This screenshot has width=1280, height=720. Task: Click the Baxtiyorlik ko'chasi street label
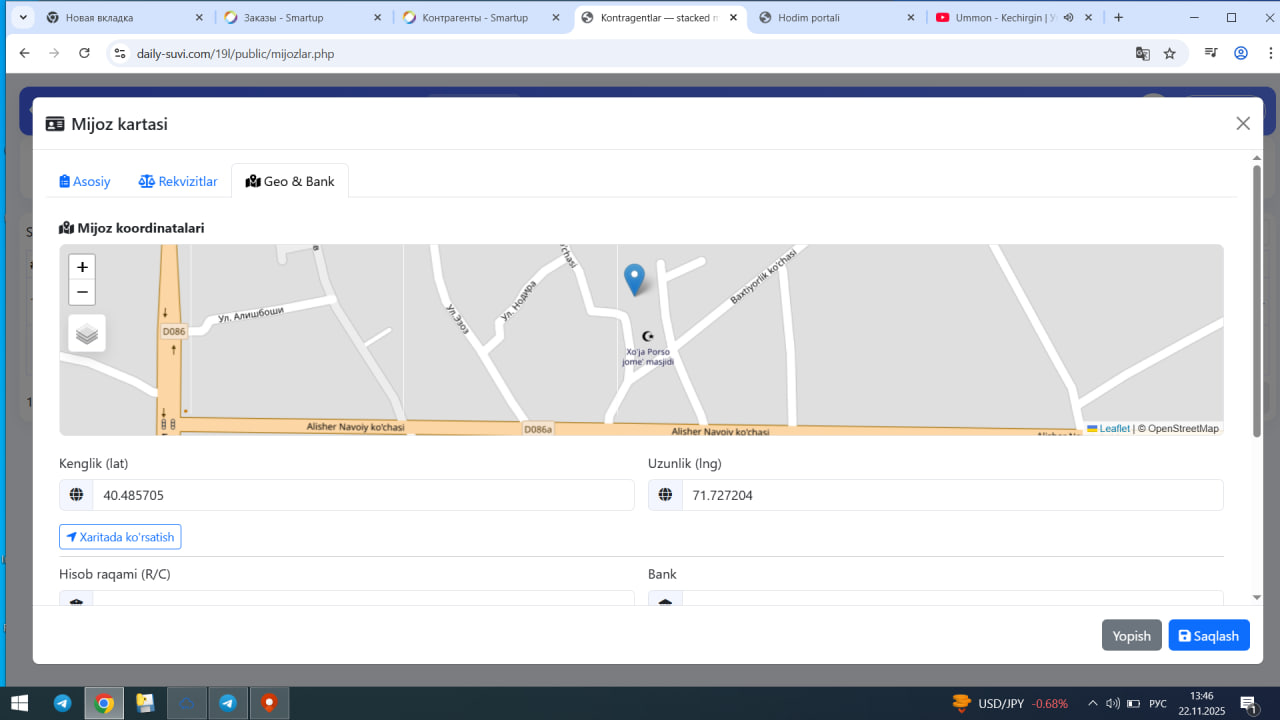tap(763, 276)
